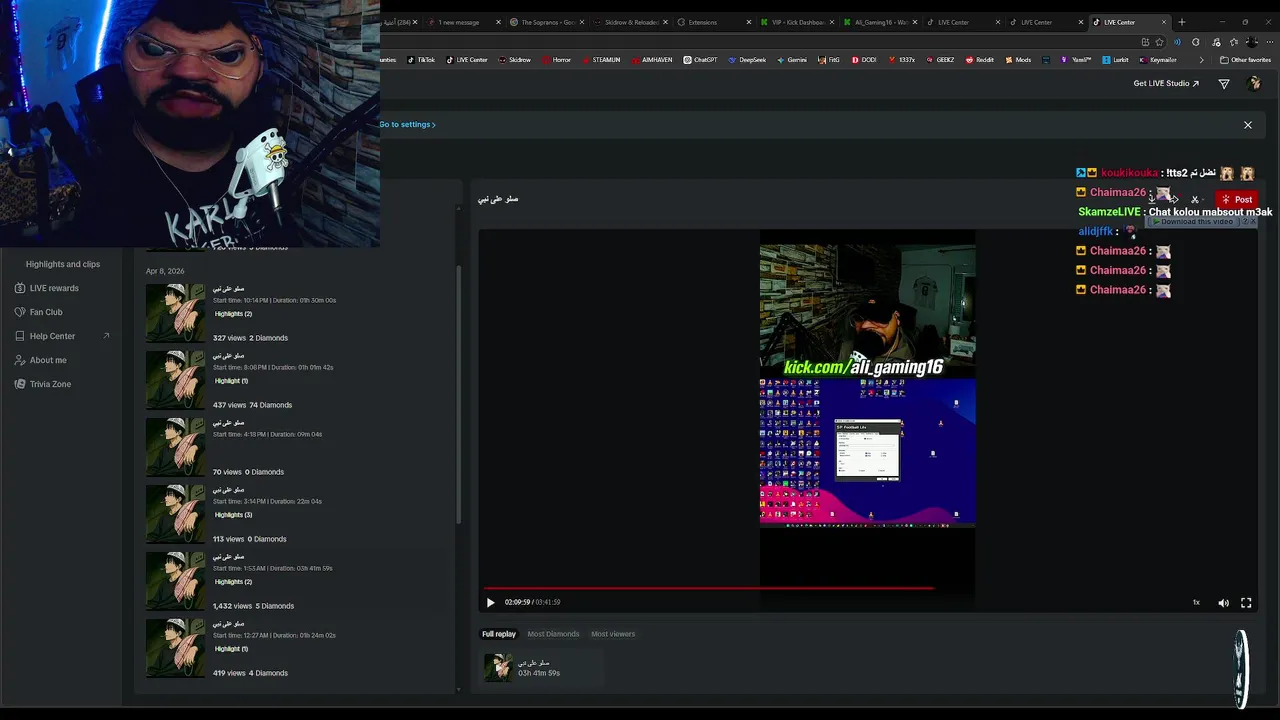Screen dimensions: 1280x720
Task: Open Horror bookmark
Action: pyautogui.click(x=556, y=60)
